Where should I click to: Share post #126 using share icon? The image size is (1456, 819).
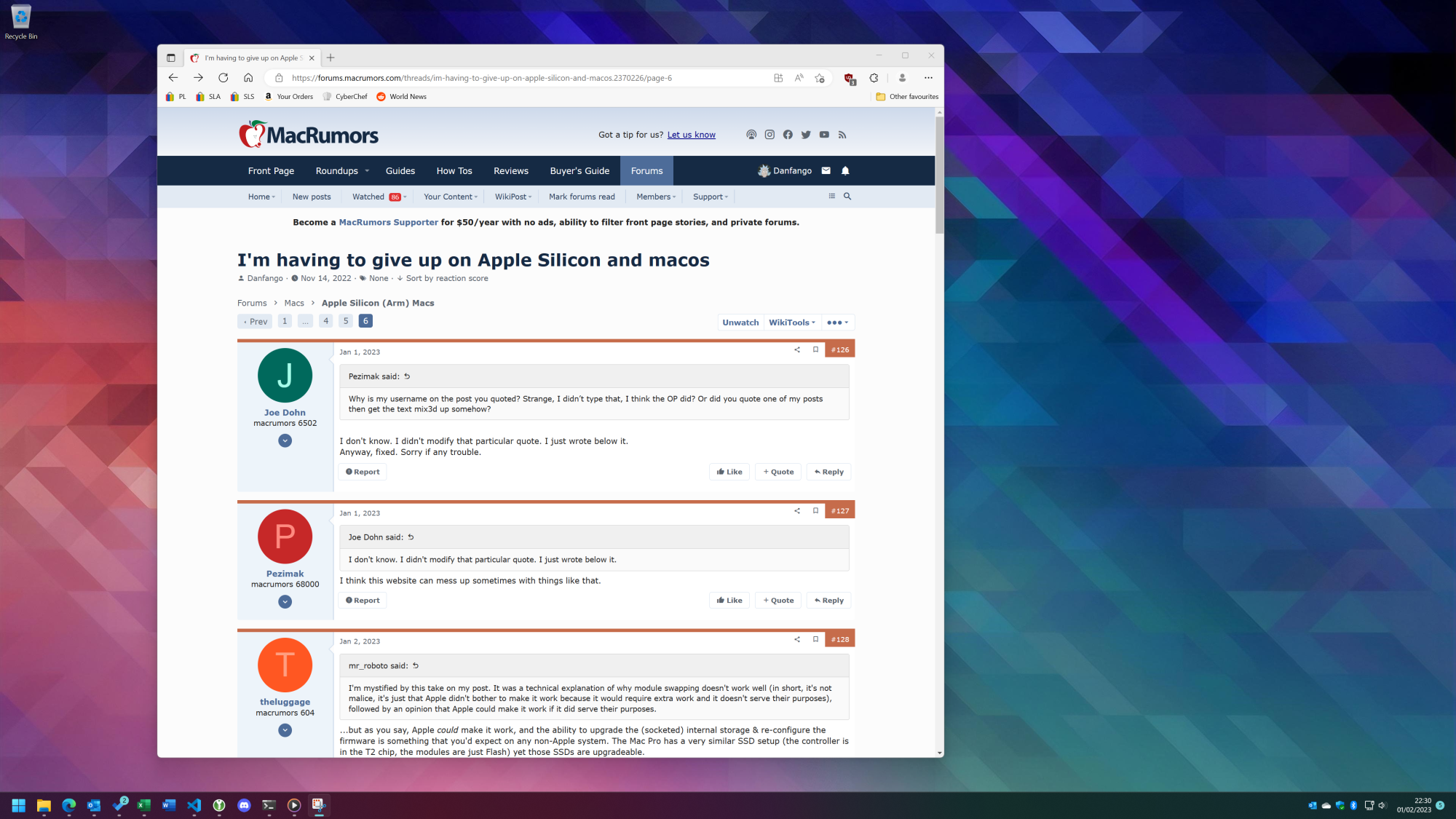[x=797, y=350]
